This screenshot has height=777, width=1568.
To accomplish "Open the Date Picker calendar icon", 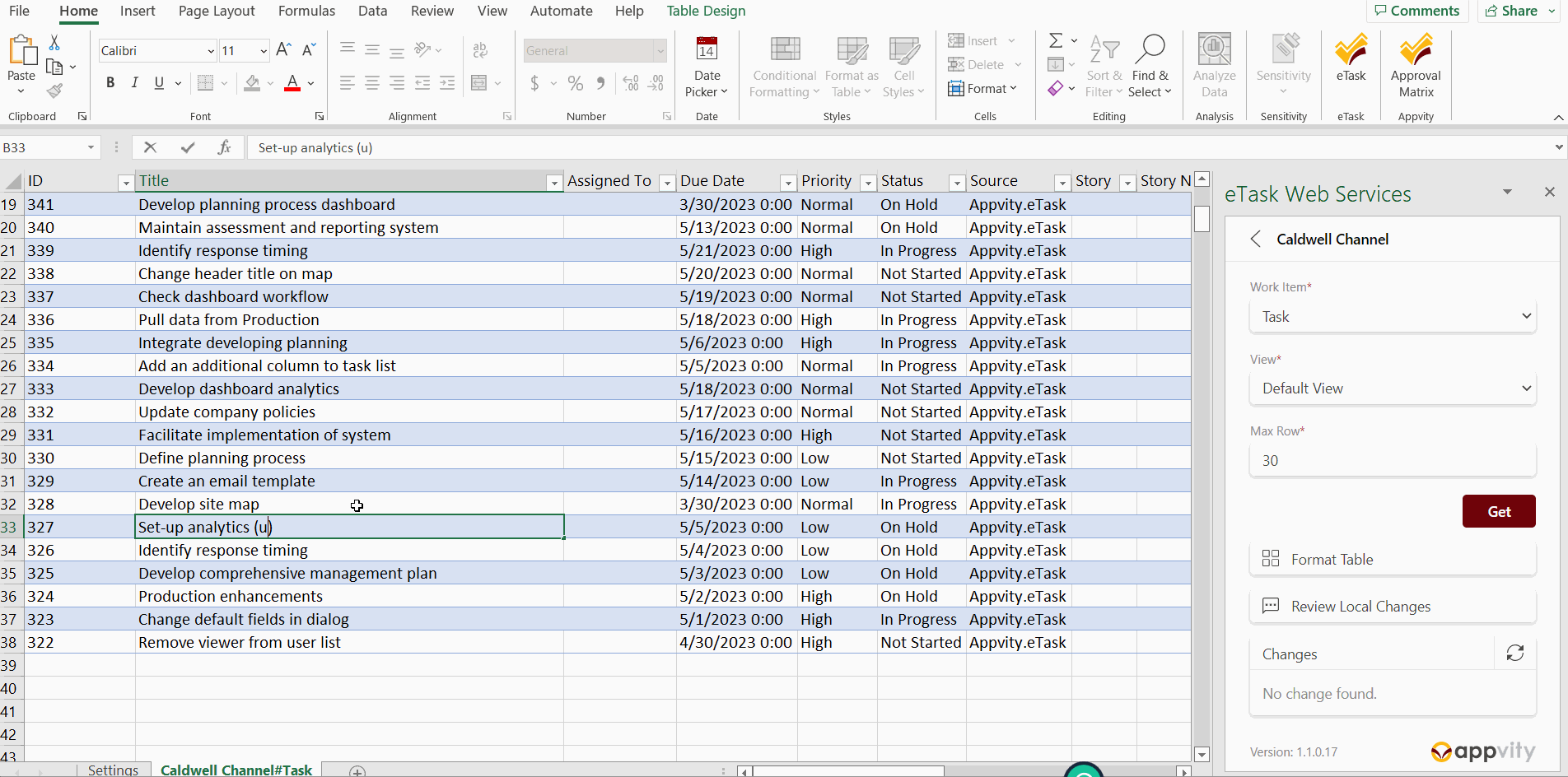I will [706, 50].
